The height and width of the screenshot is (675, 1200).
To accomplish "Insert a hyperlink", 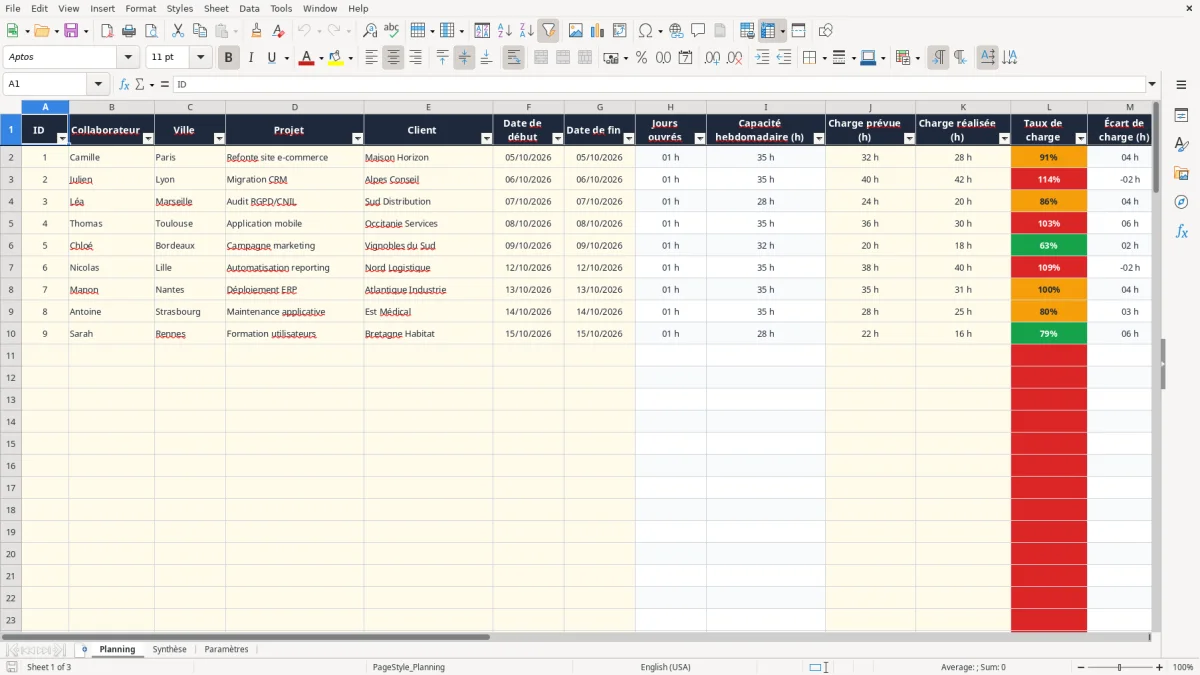I will [676, 31].
